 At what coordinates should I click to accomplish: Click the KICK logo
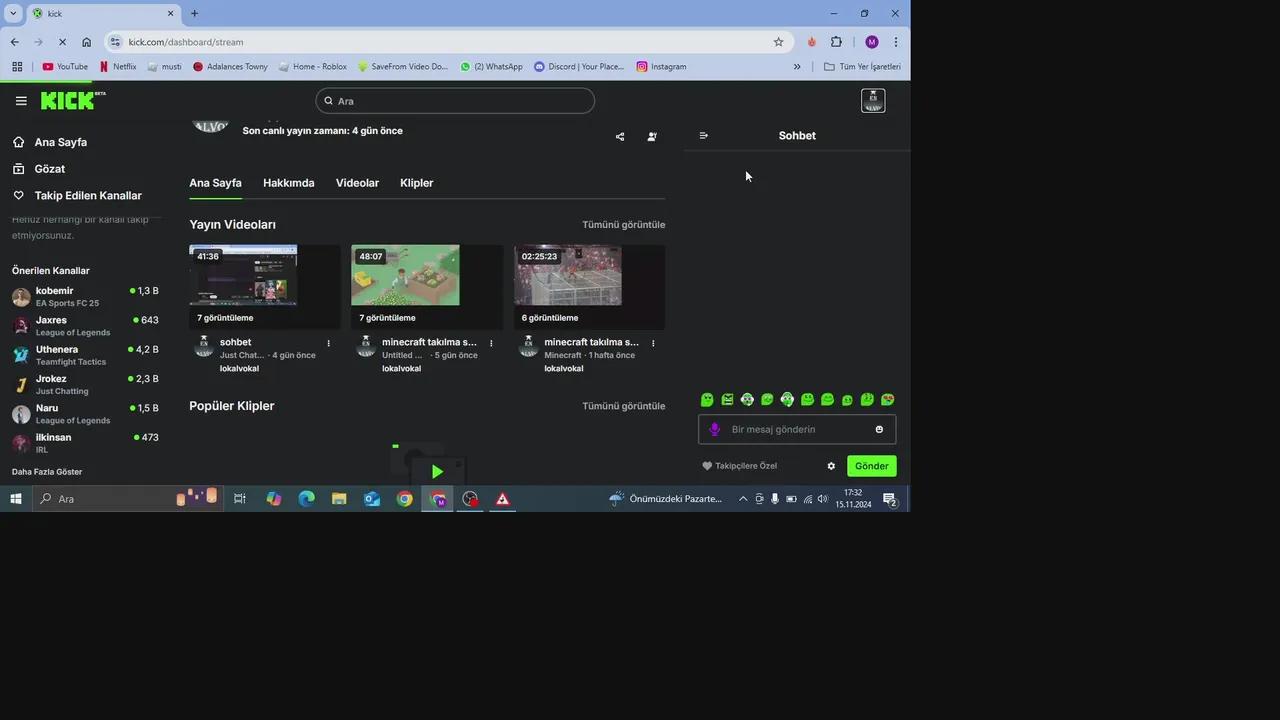[72, 100]
